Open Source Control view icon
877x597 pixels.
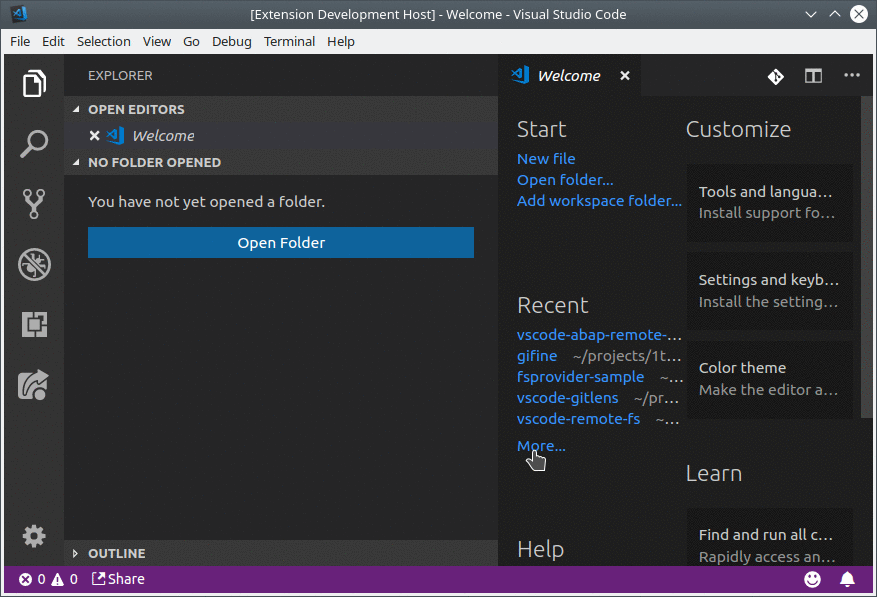pyautogui.click(x=34, y=204)
